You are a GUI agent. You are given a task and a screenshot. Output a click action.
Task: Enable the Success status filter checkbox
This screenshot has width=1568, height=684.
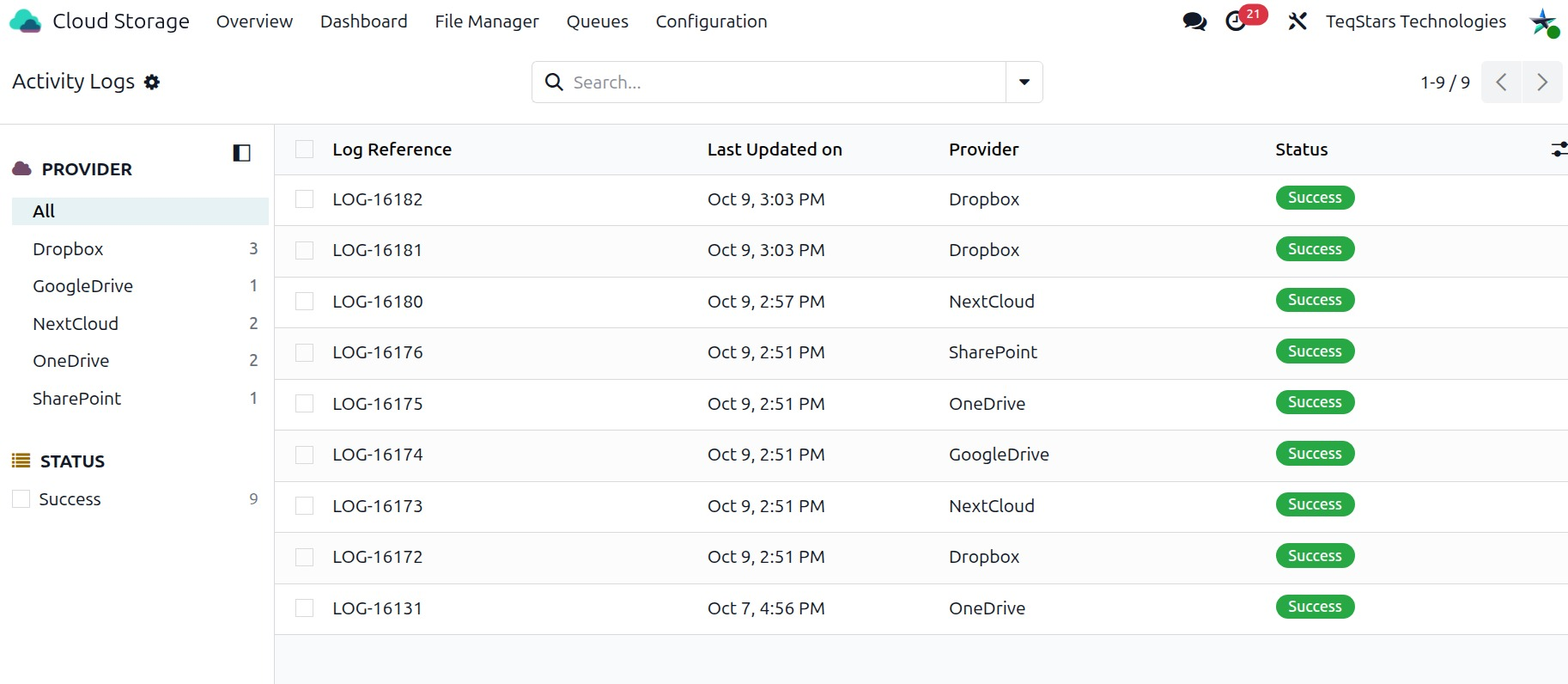click(21, 499)
